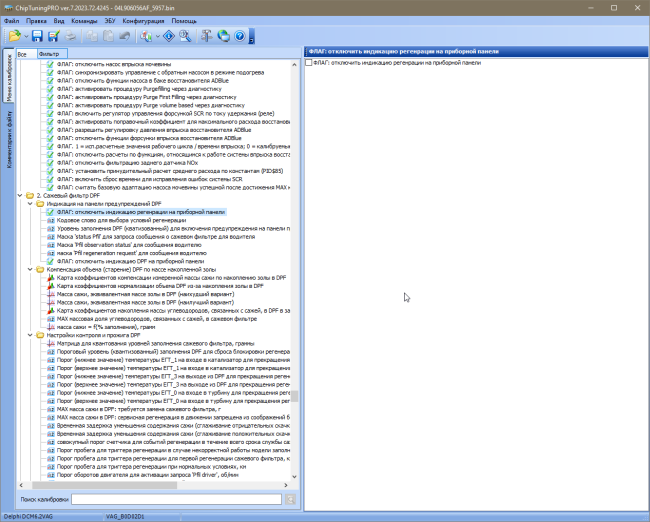Viewport: 650px width, 522px height.
Task: Click the greyed-out copy toolbar icon
Action: click(92, 36)
